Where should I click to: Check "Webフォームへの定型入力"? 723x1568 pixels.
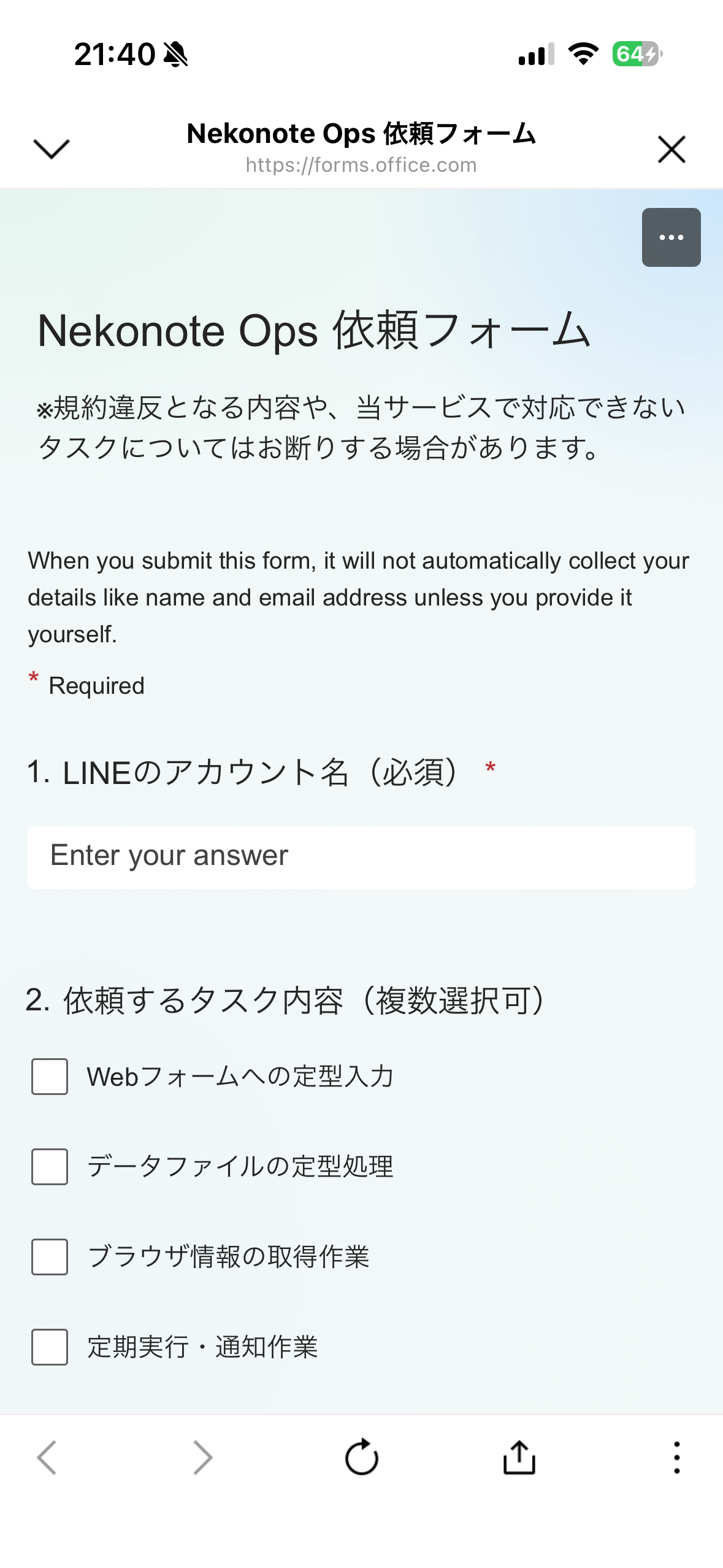point(49,1077)
